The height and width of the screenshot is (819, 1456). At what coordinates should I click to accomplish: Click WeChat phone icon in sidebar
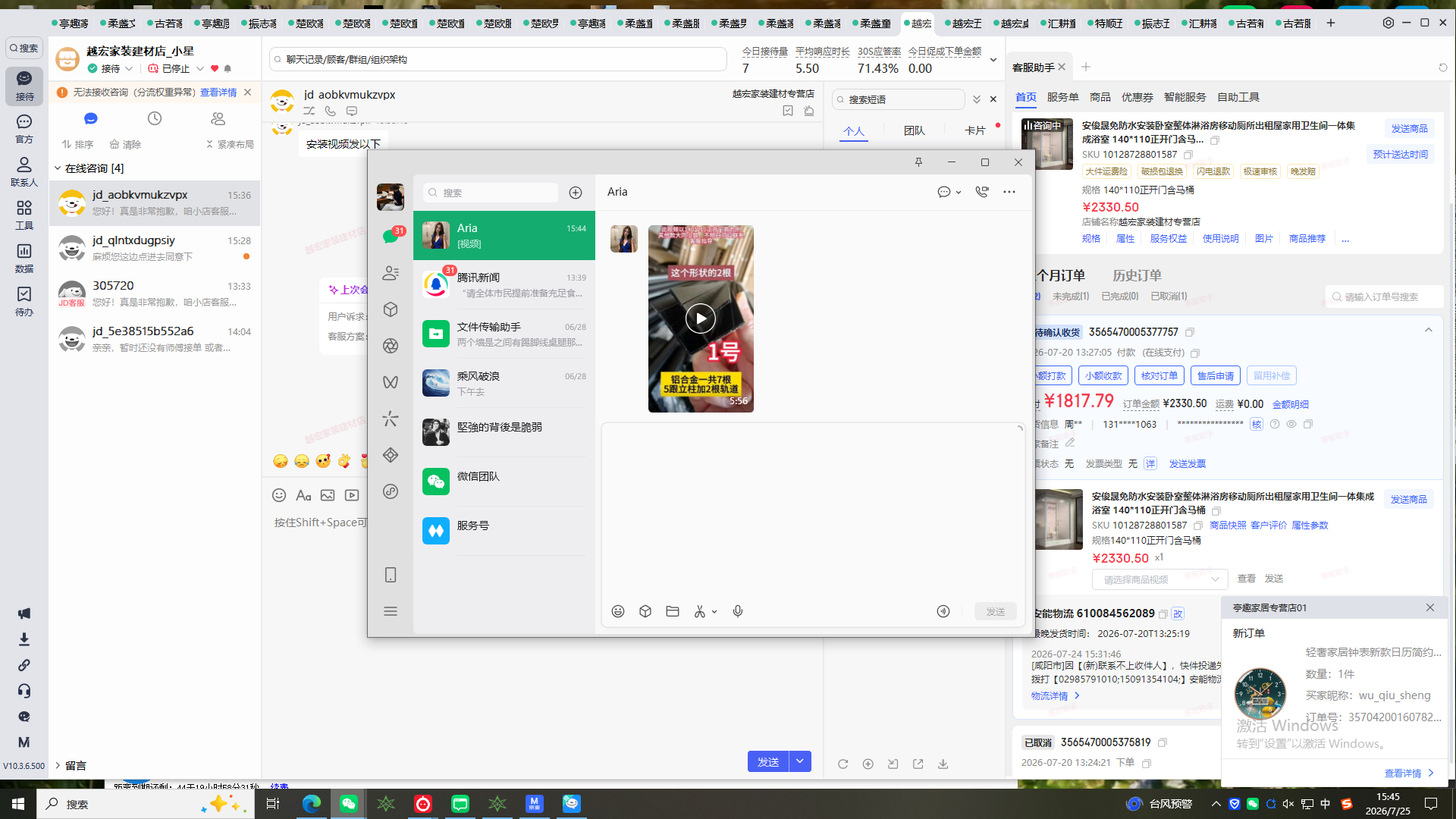pyautogui.click(x=391, y=575)
